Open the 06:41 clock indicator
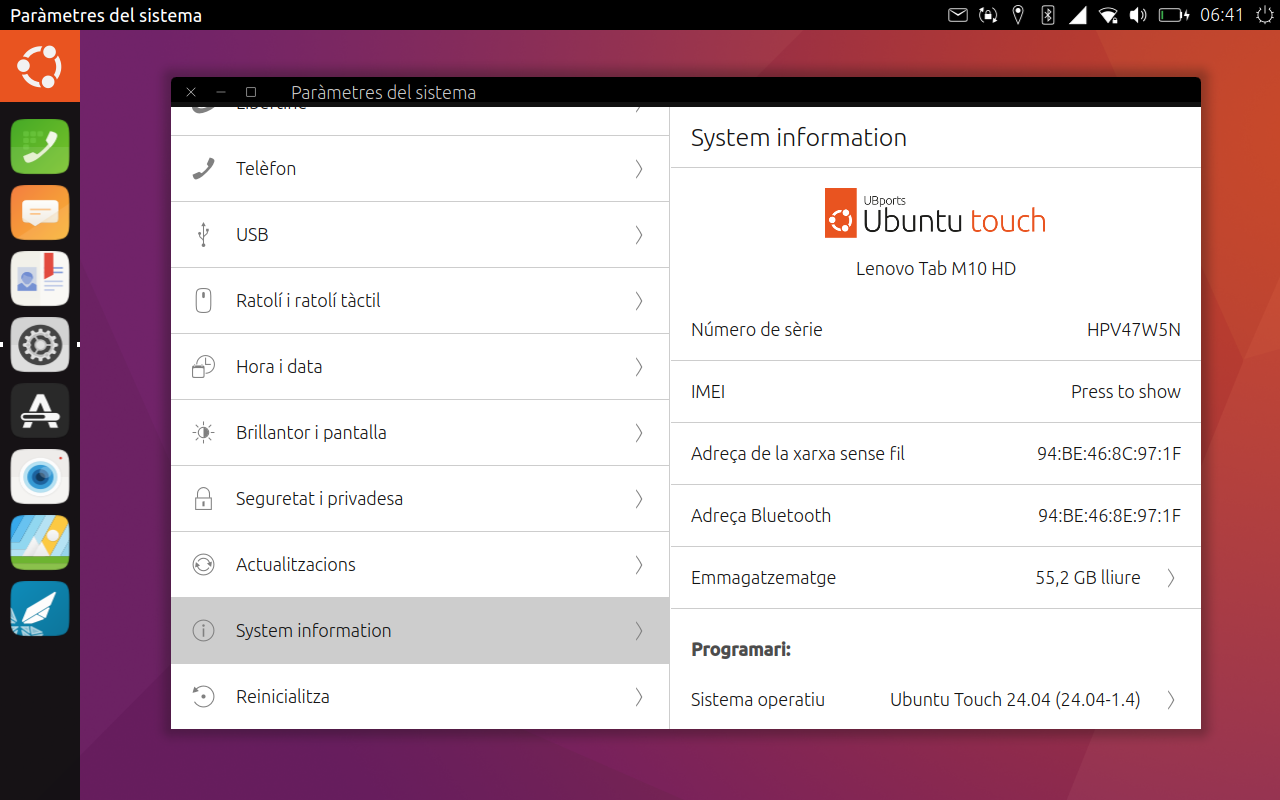The image size is (1280, 800). [1221, 15]
